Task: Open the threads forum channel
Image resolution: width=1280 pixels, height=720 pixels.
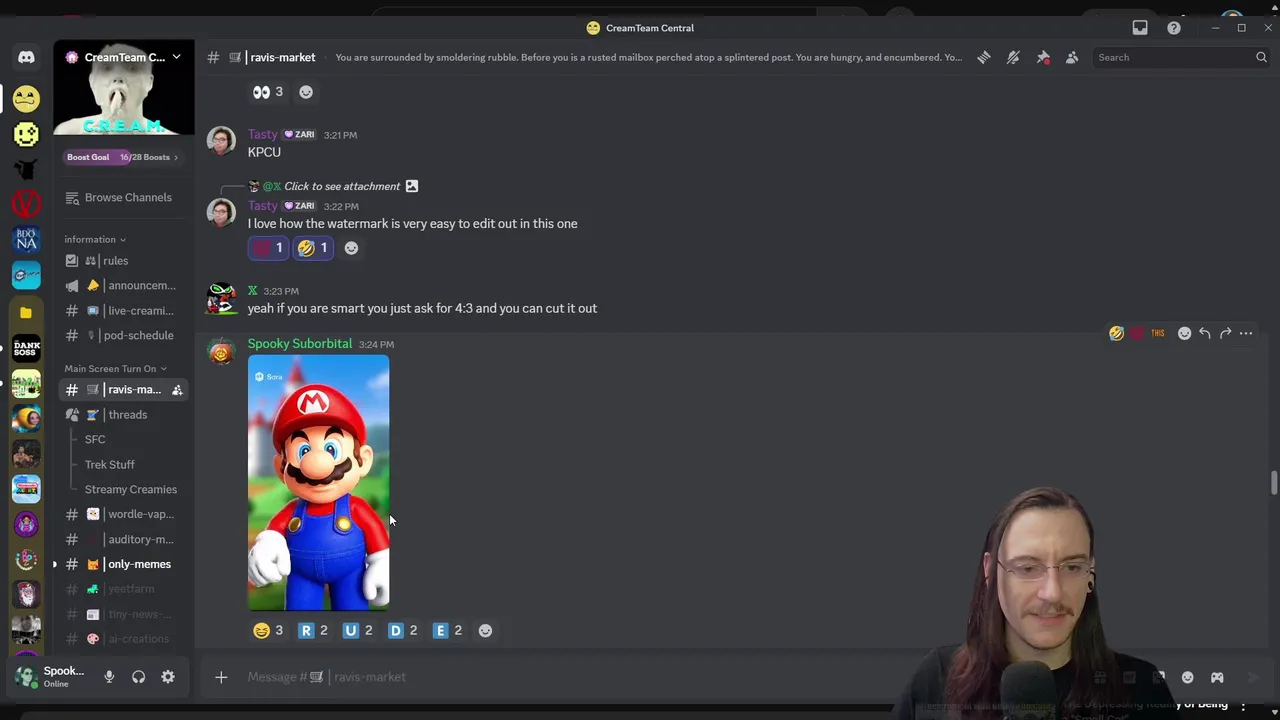Action: coord(124,415)
